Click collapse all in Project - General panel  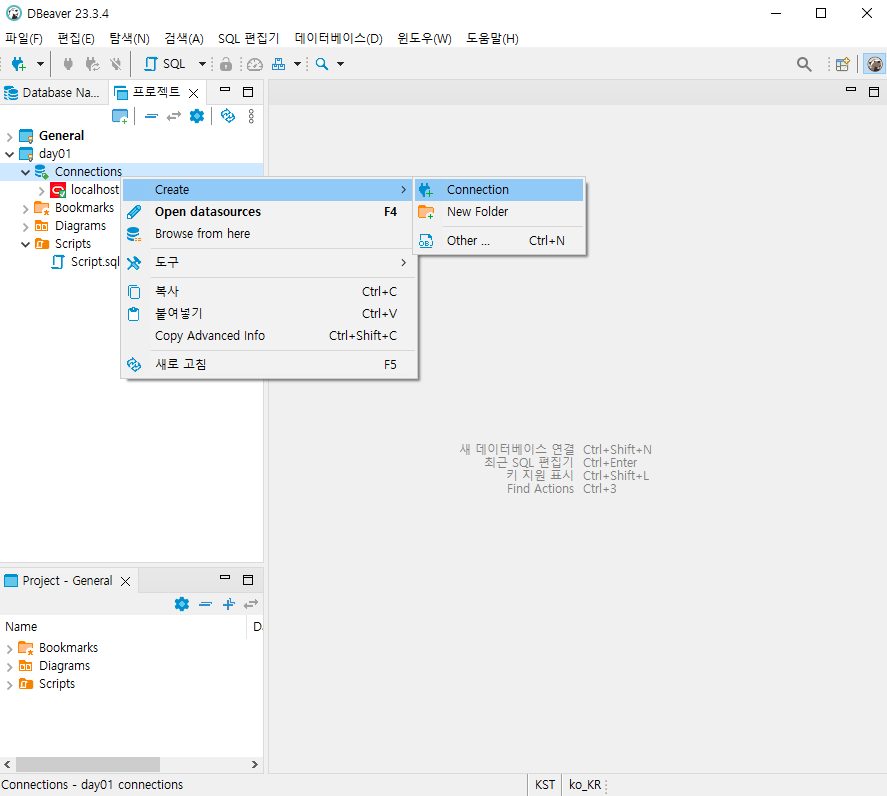(x=205, y=604)
